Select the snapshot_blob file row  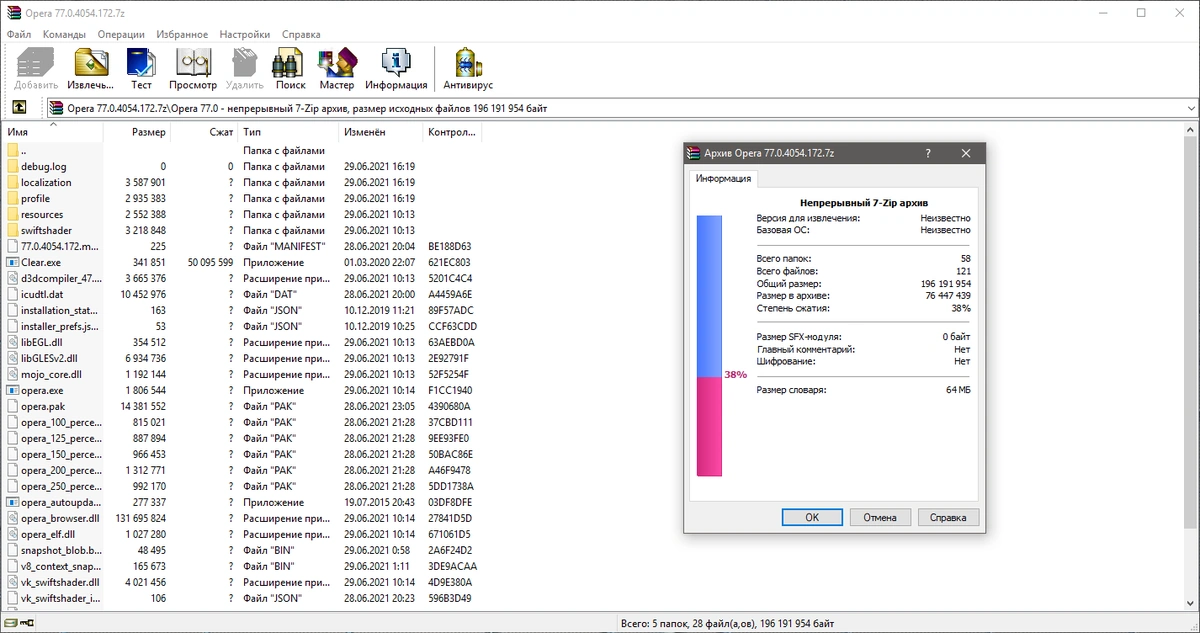240,550
